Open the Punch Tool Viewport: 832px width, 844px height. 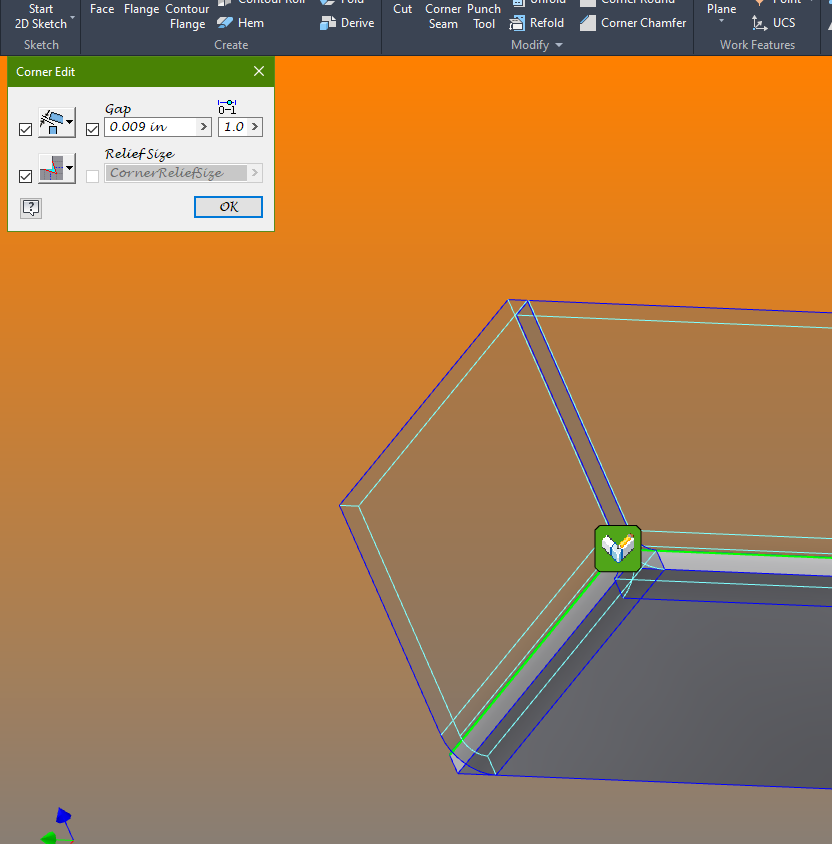click(484, 17)
